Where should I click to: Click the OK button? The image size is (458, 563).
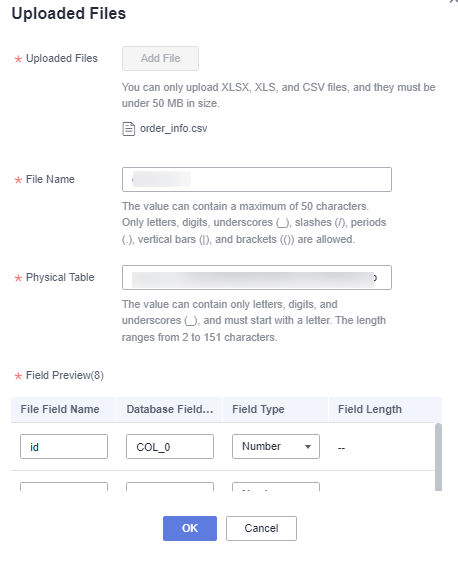click(190, 528)
